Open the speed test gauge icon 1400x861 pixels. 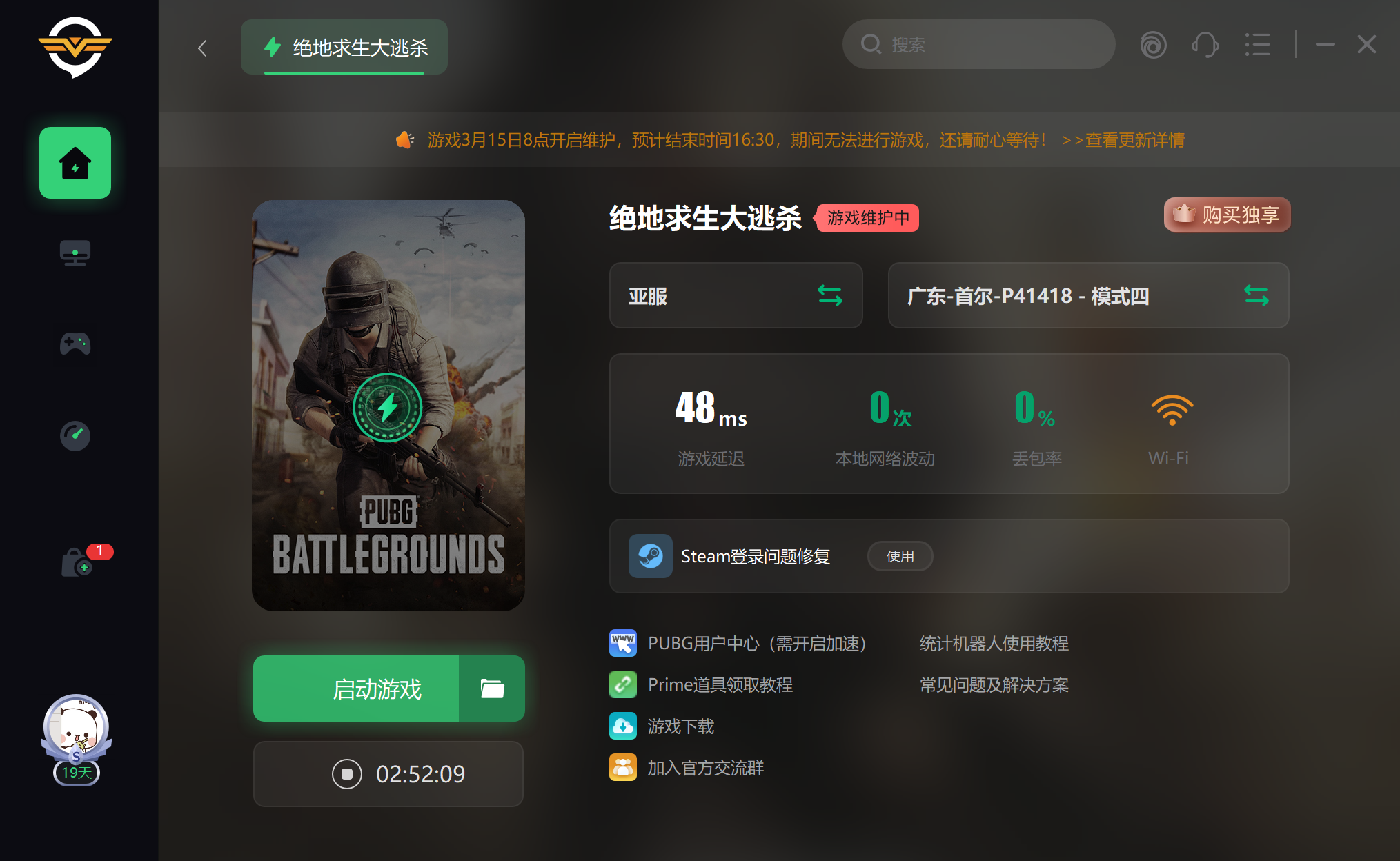point(75,435)
